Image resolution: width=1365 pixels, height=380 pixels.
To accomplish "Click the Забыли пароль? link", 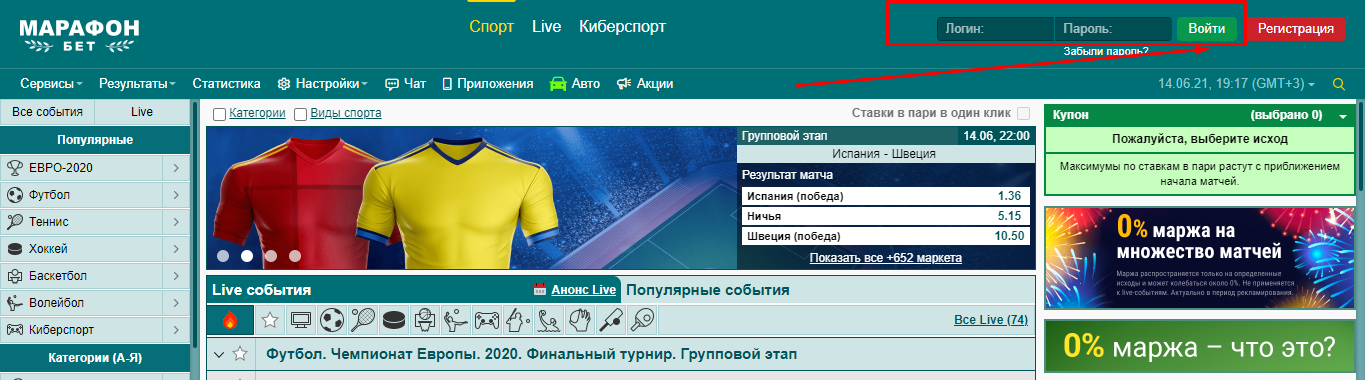I will click(1106, 51).
